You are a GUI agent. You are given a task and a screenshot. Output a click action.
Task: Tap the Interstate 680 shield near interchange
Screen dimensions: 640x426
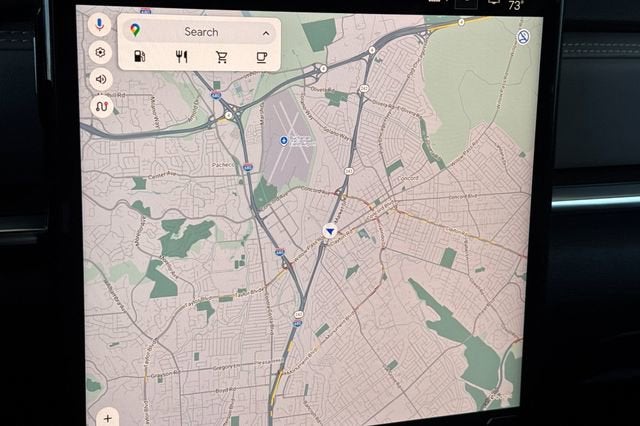click(215, 96)
